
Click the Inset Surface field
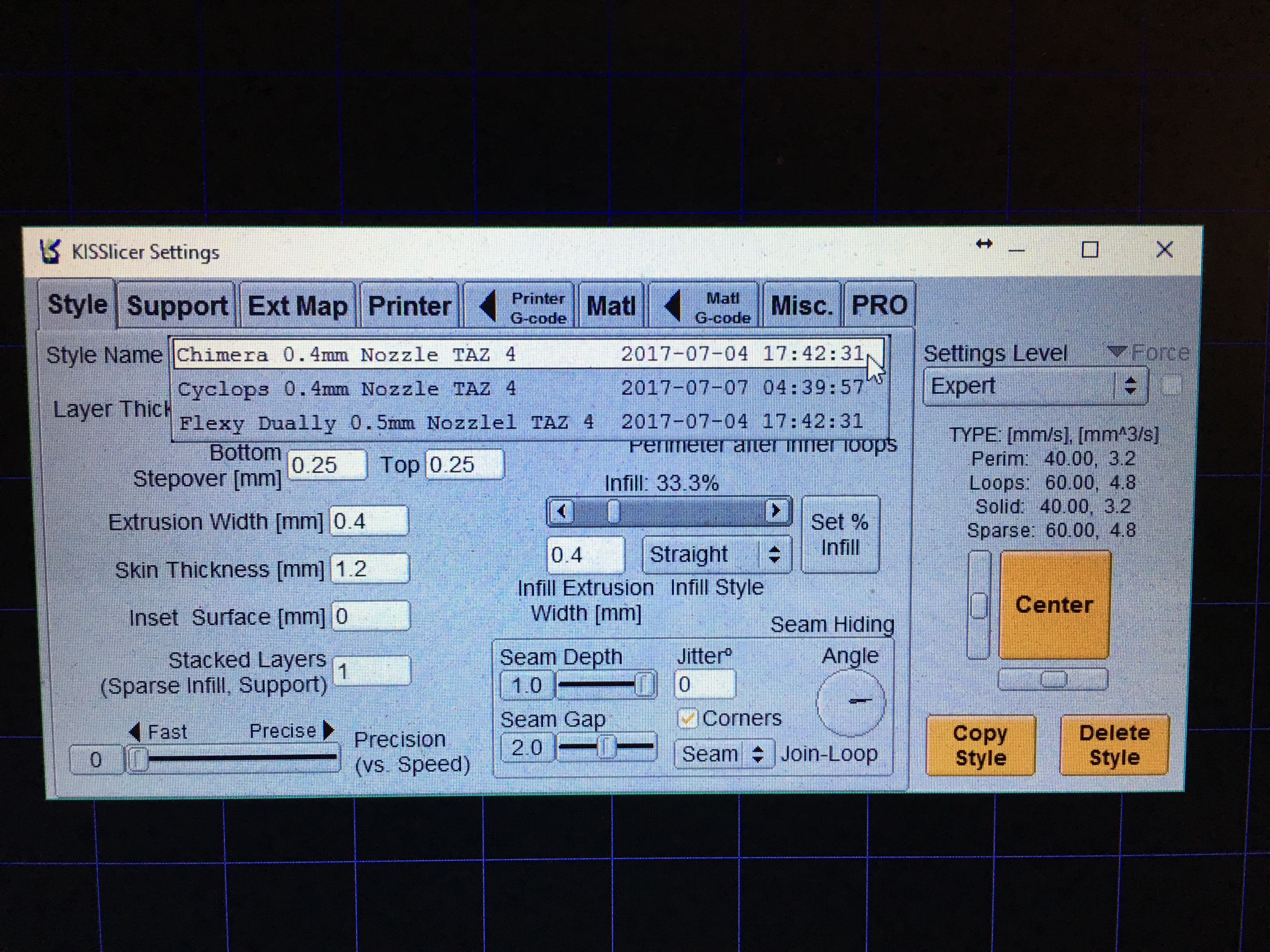pos(371,616)
